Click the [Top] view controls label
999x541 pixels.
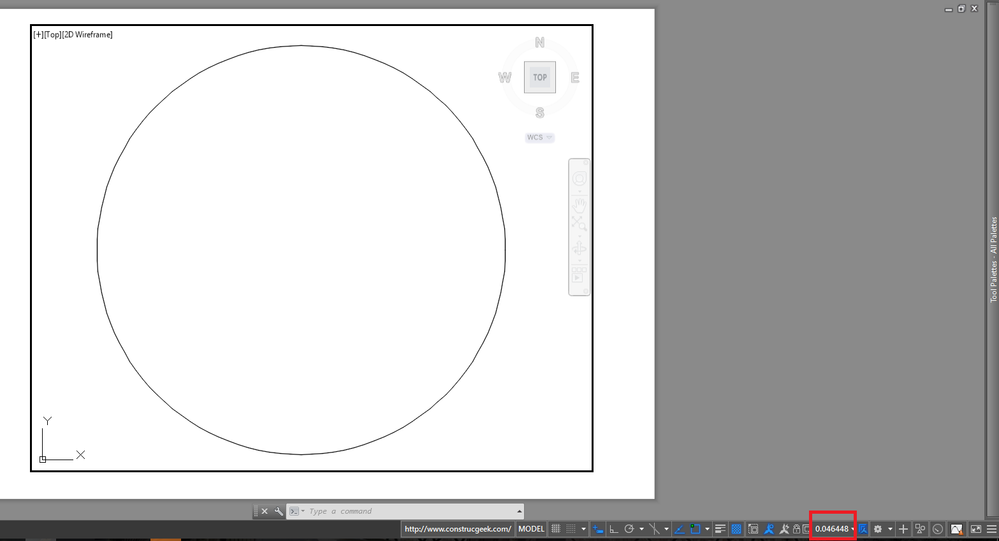click(x=53, y=34)
